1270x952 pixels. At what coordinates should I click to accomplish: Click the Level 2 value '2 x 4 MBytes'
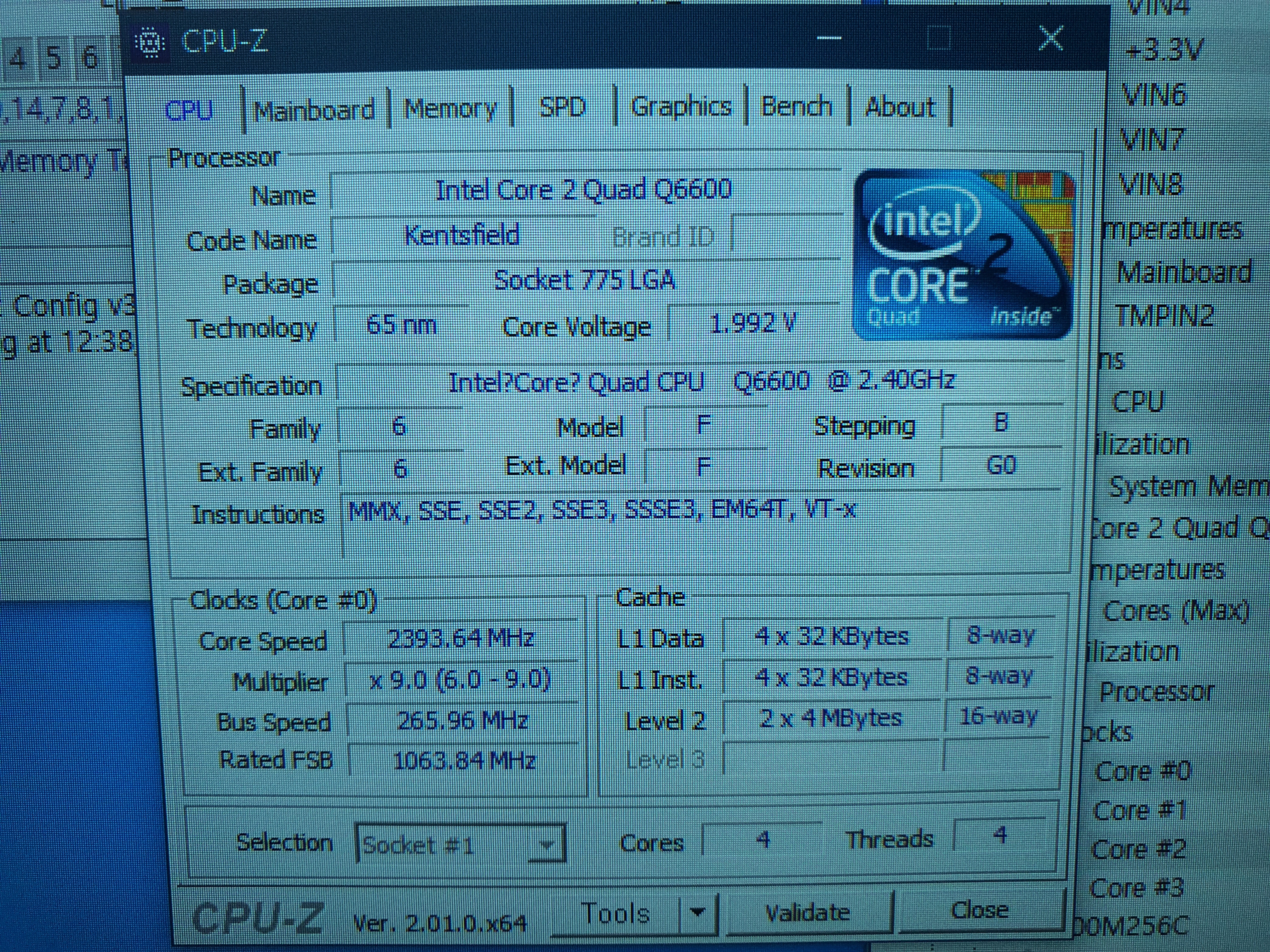pos(831,717)
